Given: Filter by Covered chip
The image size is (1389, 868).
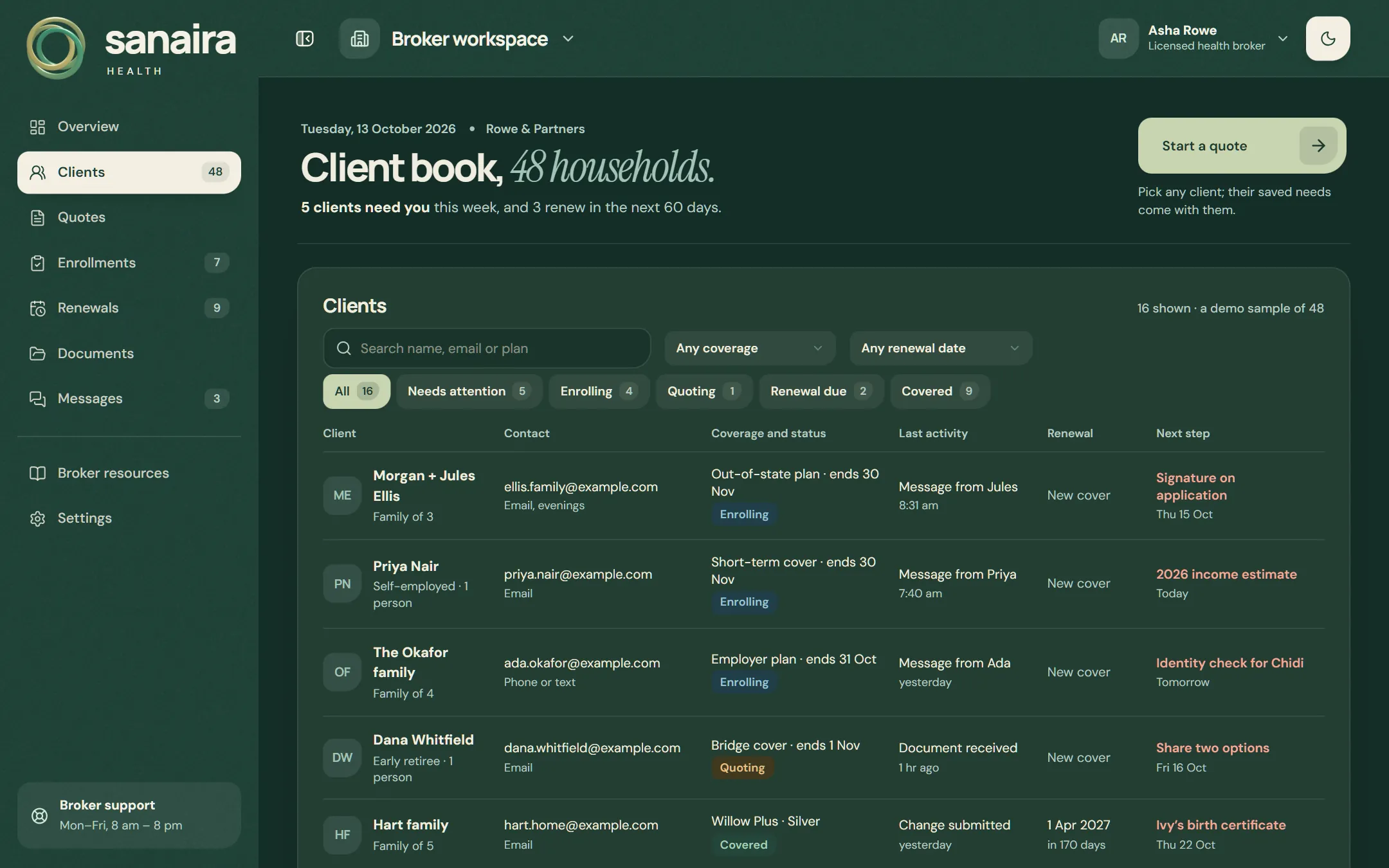Looking at the screenshot, I should coord(940,391).
